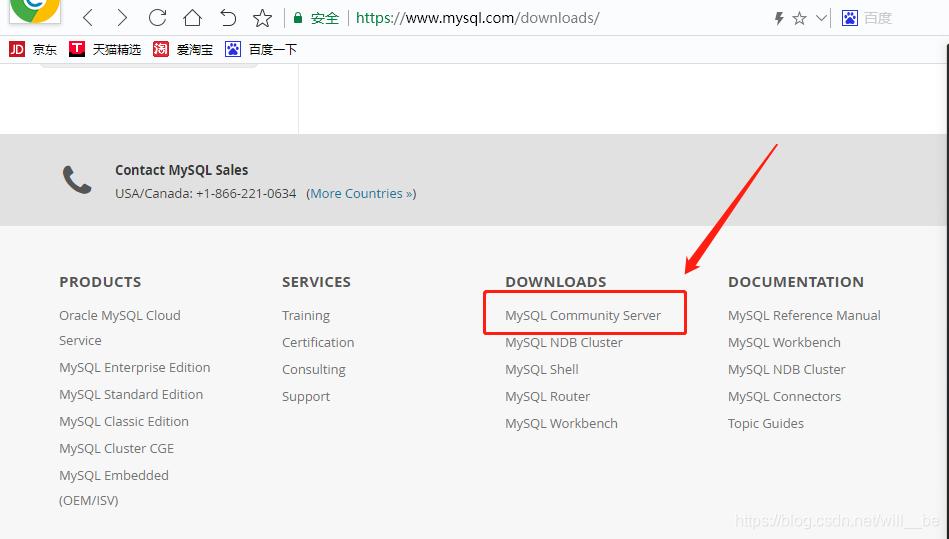Open the 爱淘宝 bookmark
949x539 pixels.
[183, 50]
